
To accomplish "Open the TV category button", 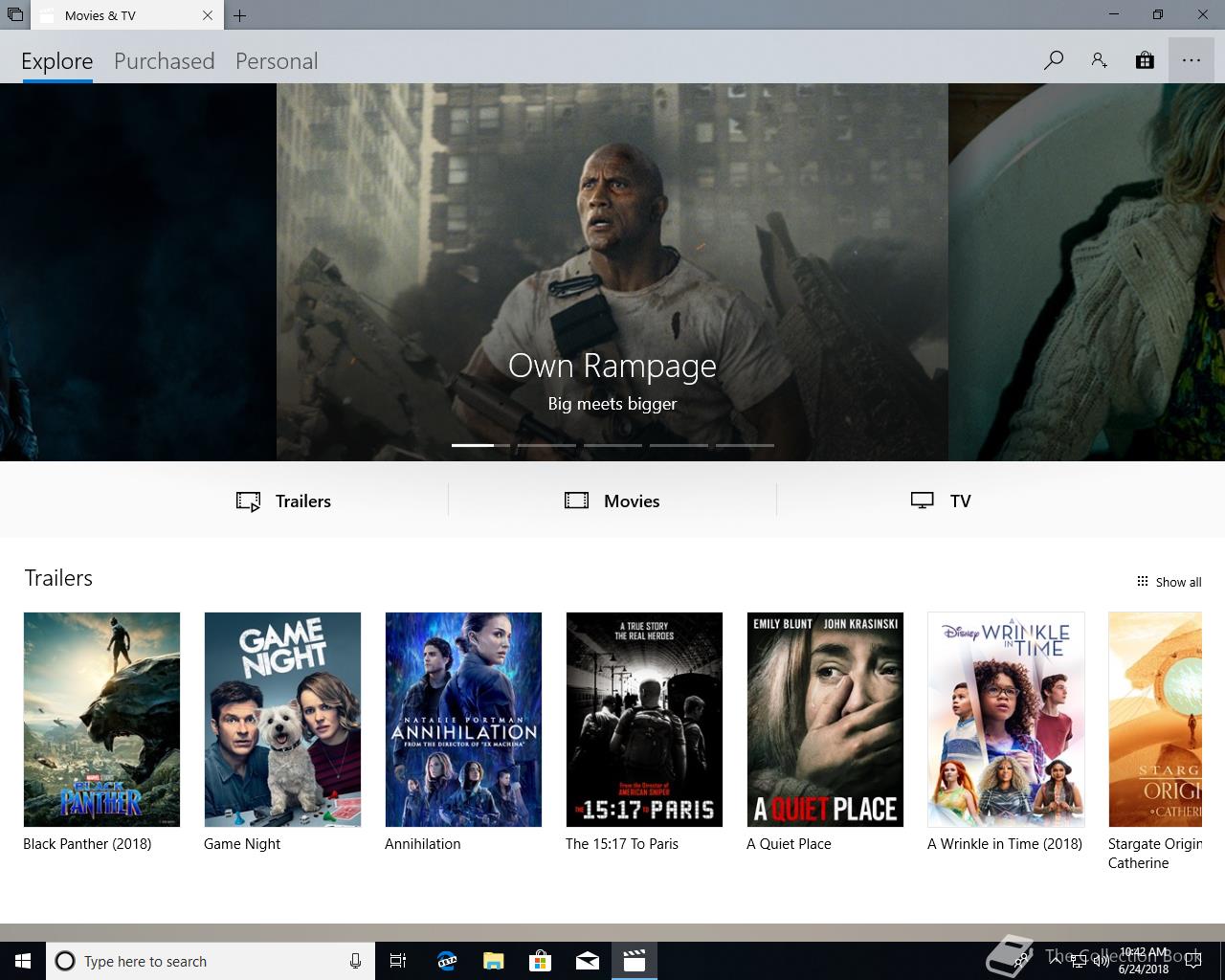I will (941, 501).
